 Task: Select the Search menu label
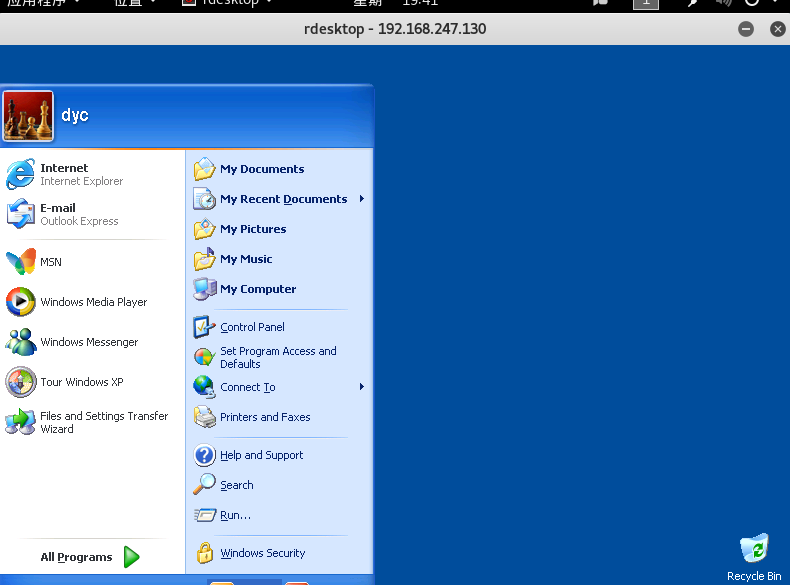237,485
